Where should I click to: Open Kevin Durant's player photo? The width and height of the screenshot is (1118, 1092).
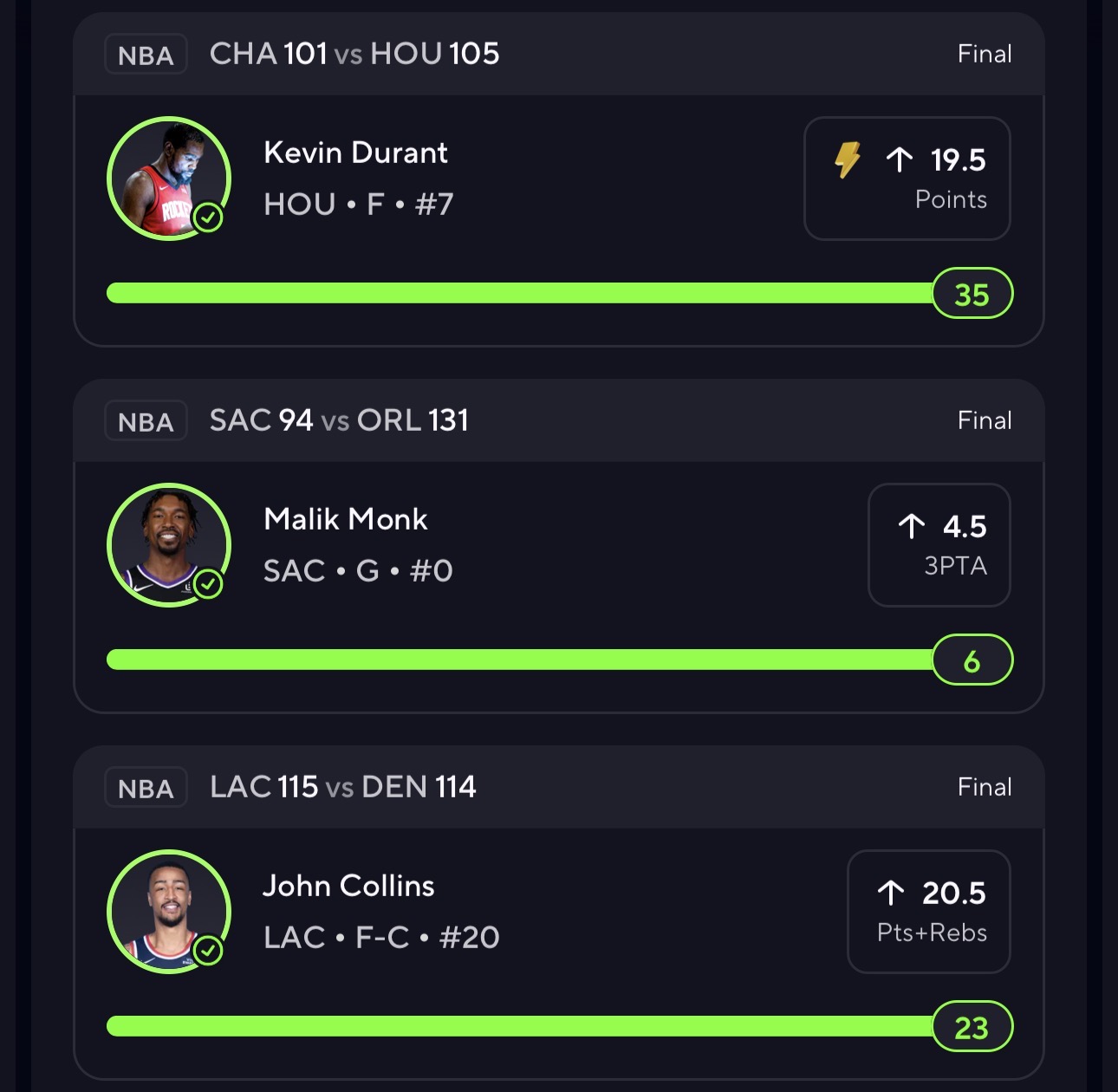click(168, 178)
